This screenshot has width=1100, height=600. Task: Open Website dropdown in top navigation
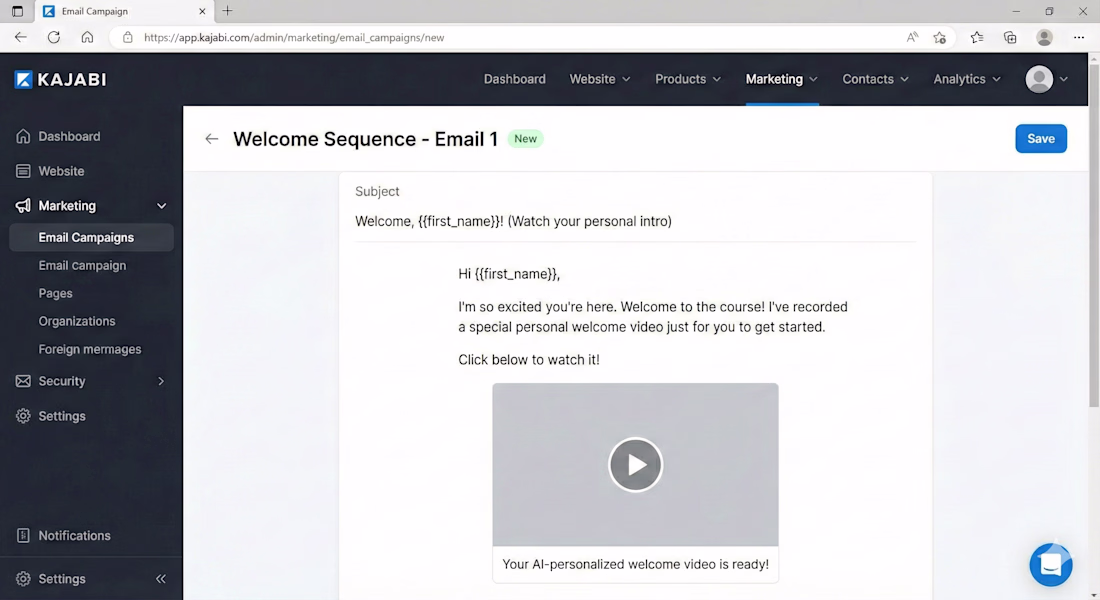600,79
